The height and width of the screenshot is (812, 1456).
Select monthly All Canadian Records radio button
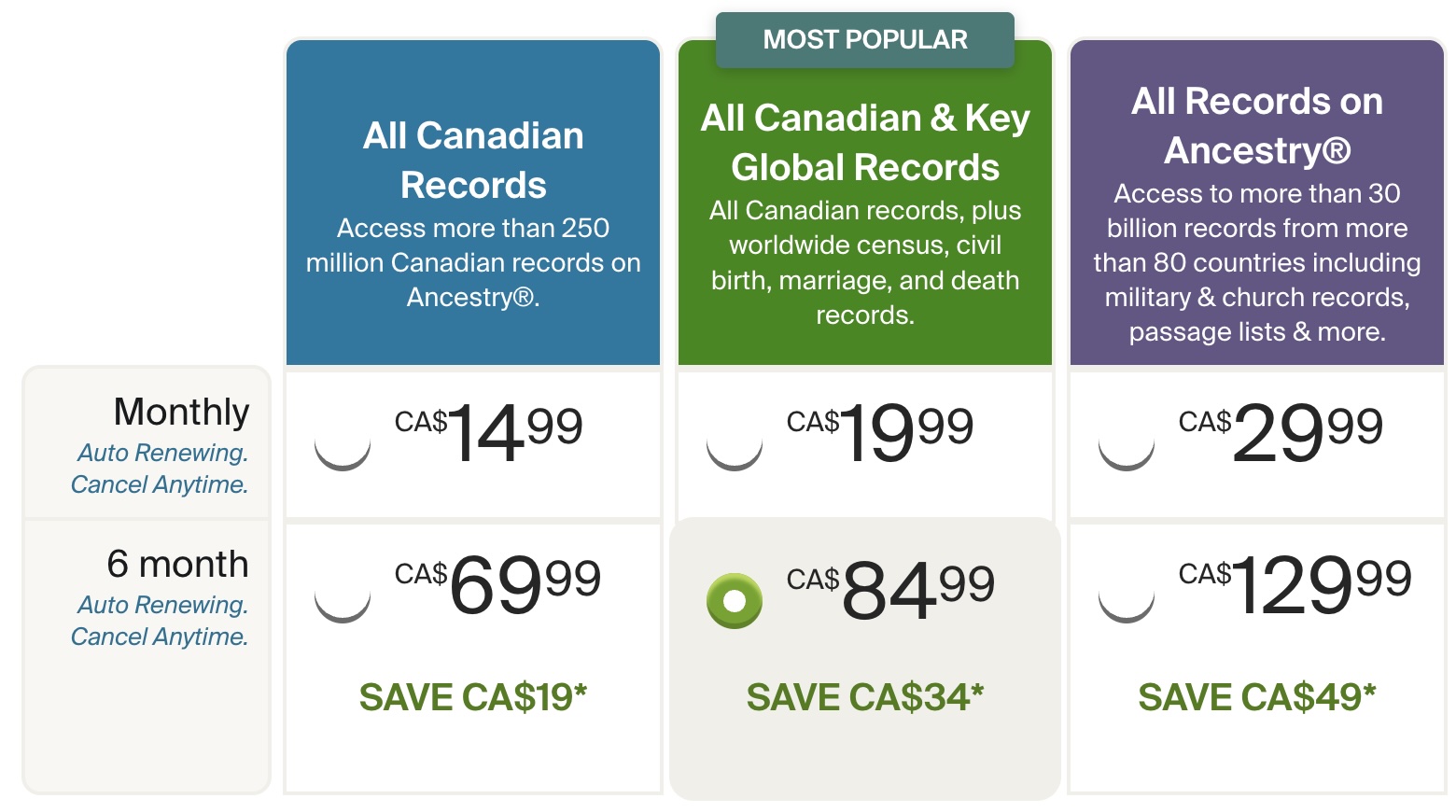point(343,443)
